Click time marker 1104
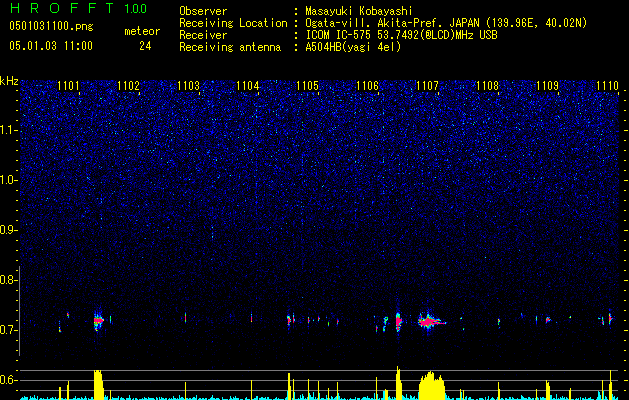Image resolution: width=629 pixels, height=400 pixels. tap(248, 86)
